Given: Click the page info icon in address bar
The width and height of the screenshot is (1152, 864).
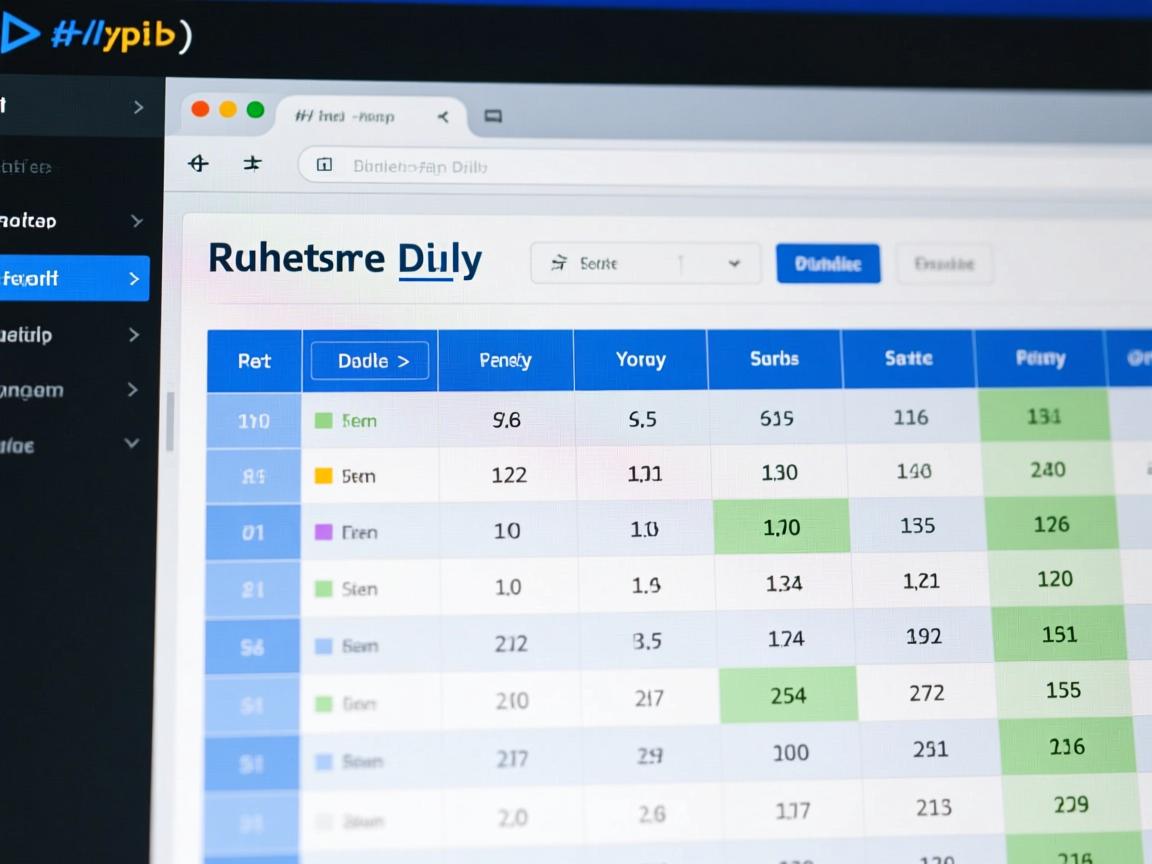Looking at the screenshot, I should coord(324,165).
